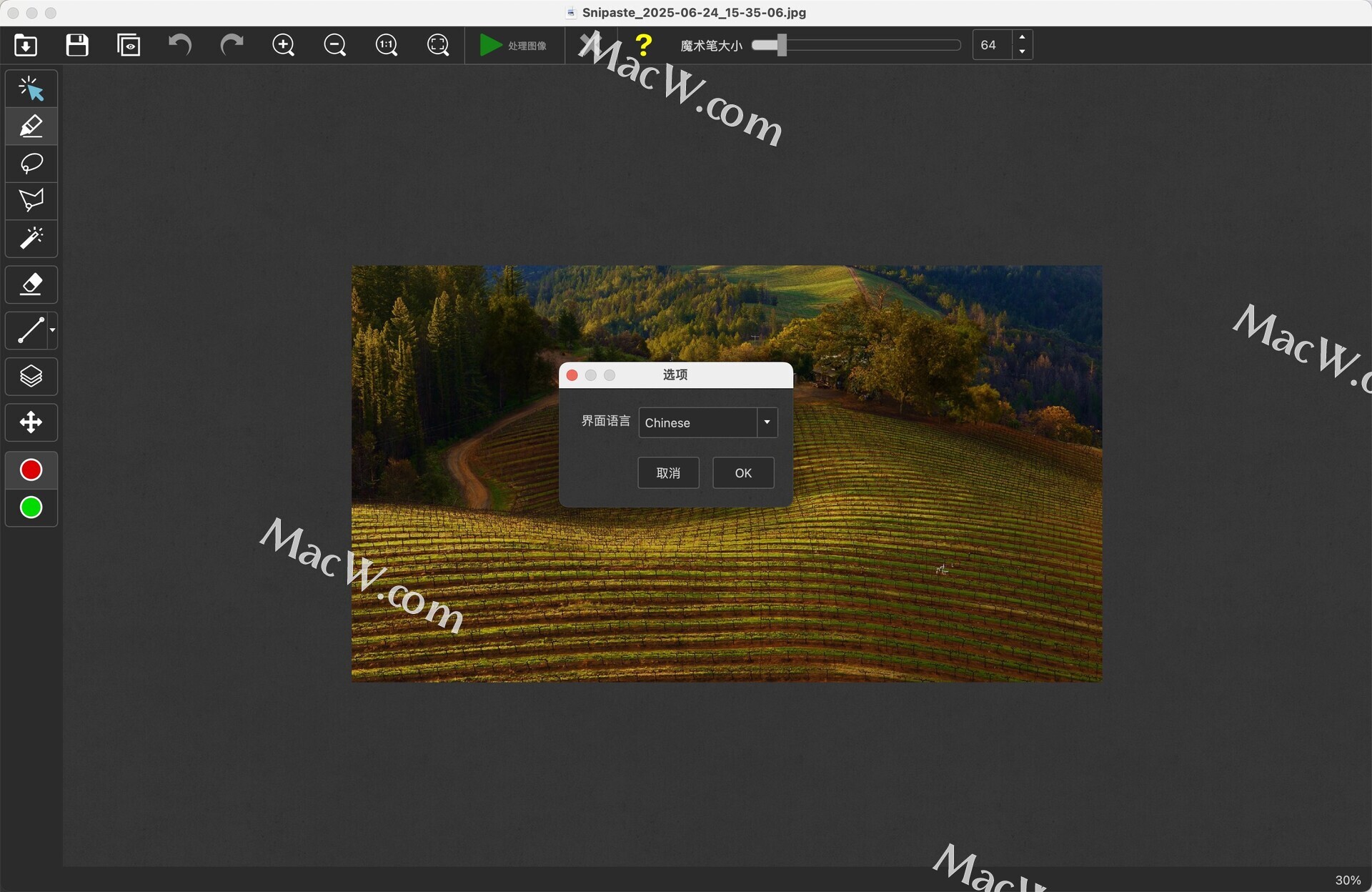Screen dimensions: 1372x892
Task: Zoom out of the image
Action: 335,46
